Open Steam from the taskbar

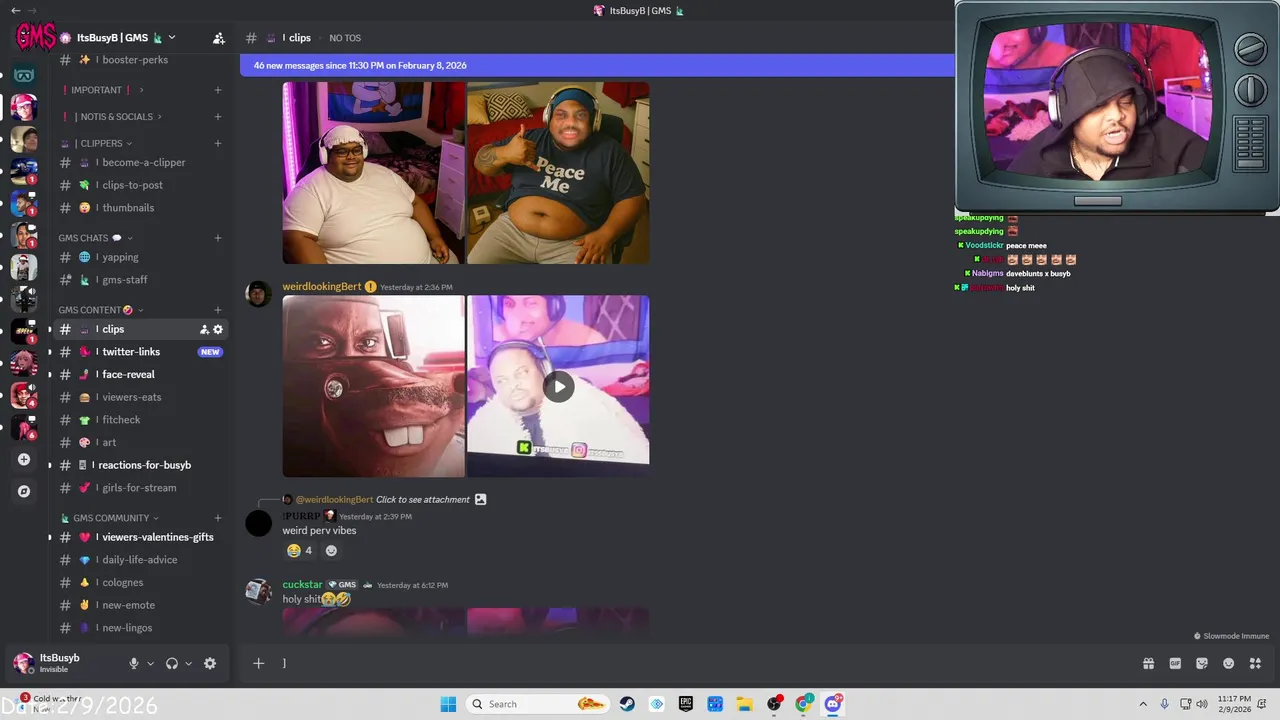[x=627, y=704]
